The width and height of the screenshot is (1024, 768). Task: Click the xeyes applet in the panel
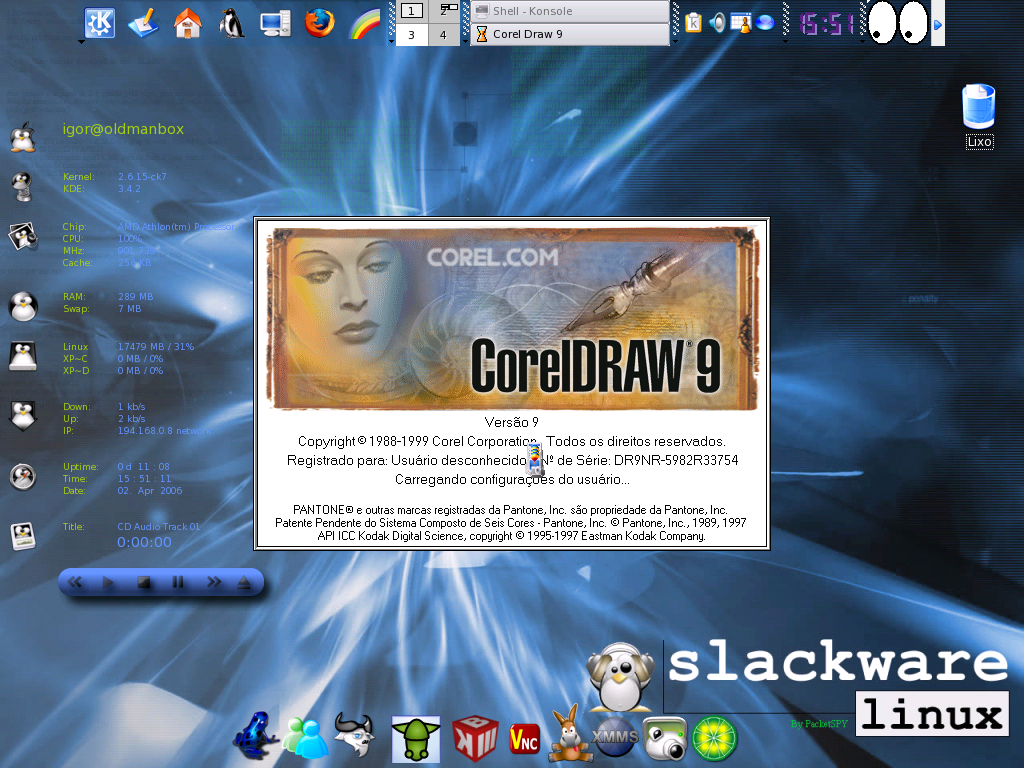898,22
